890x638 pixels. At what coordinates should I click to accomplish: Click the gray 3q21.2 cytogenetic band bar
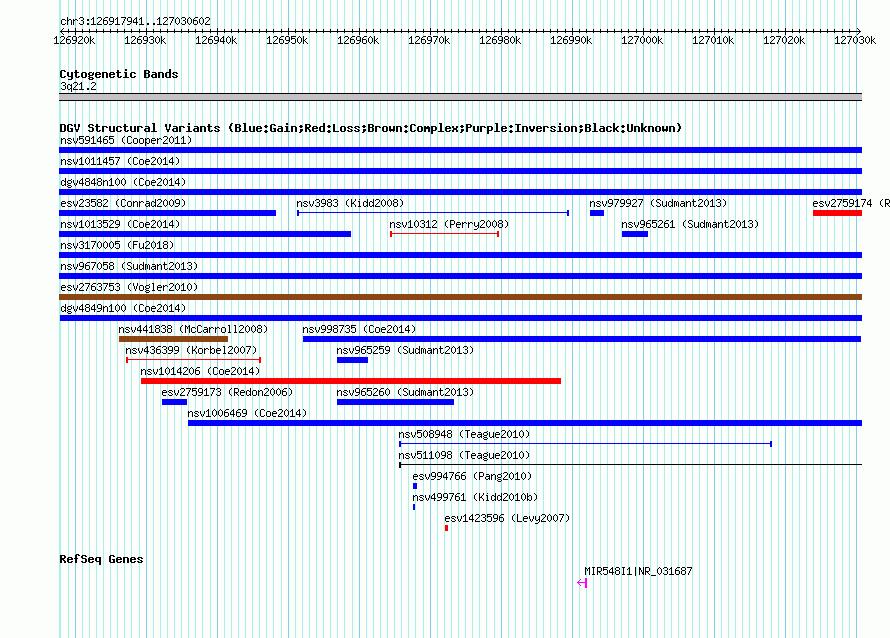click(460, 97)
